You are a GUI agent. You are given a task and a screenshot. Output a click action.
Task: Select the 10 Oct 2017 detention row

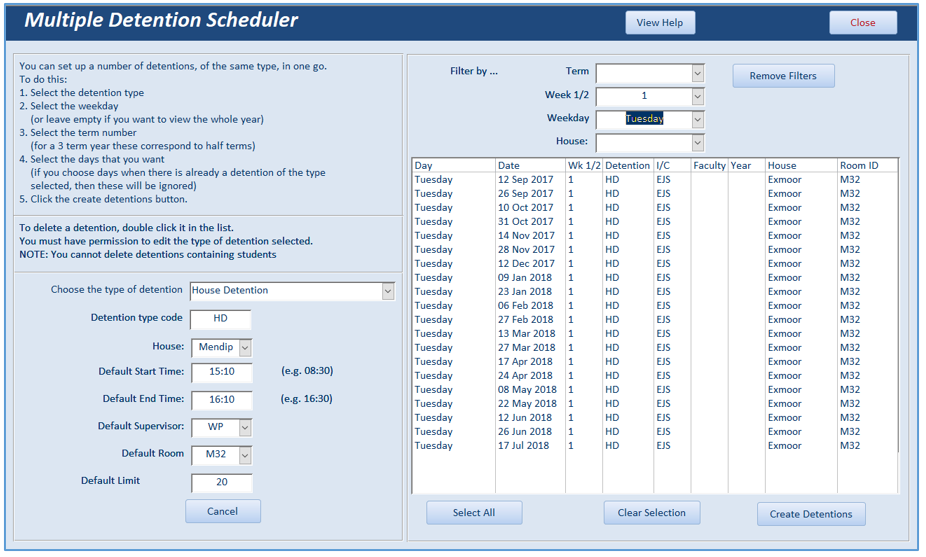(655, 208)
